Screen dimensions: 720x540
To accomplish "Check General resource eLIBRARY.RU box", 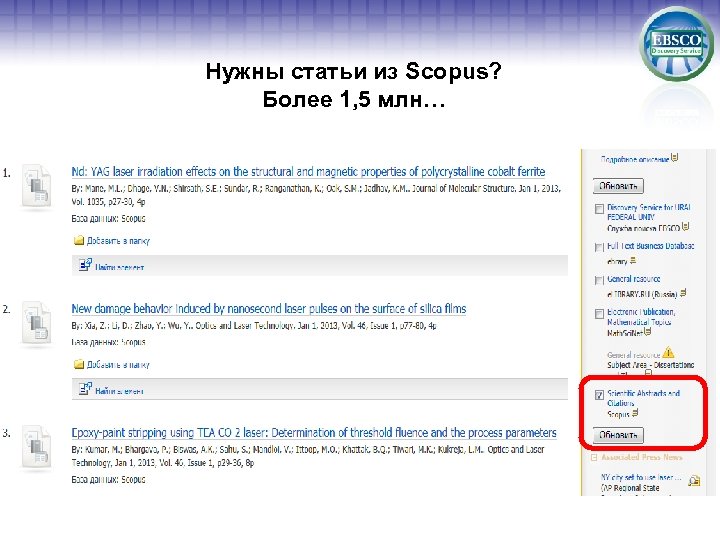I will tap(599, 280).
